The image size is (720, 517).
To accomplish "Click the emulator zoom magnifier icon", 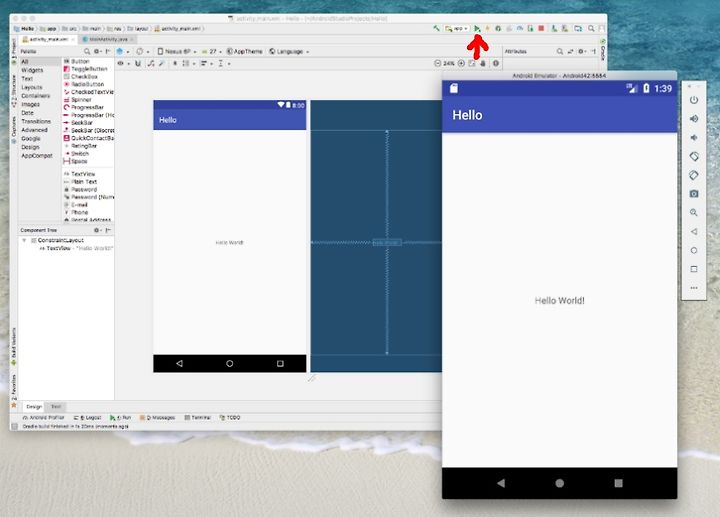I will coord(694,213).
